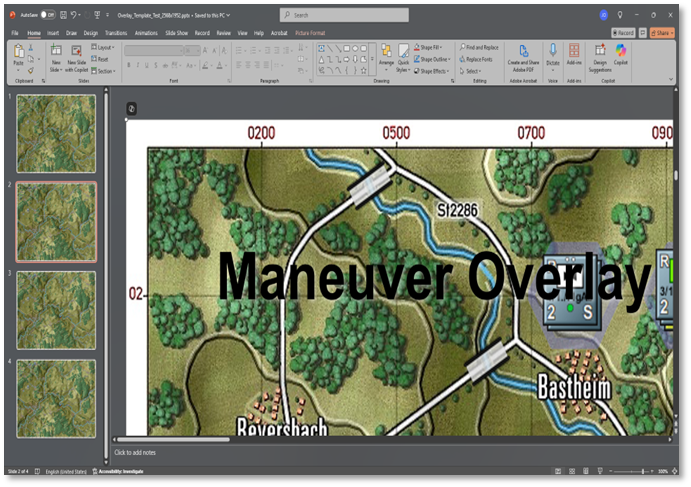Toggle the AutoSave switch
The image size is (691, 487).
pyautogui.click(x=46, y=15)
